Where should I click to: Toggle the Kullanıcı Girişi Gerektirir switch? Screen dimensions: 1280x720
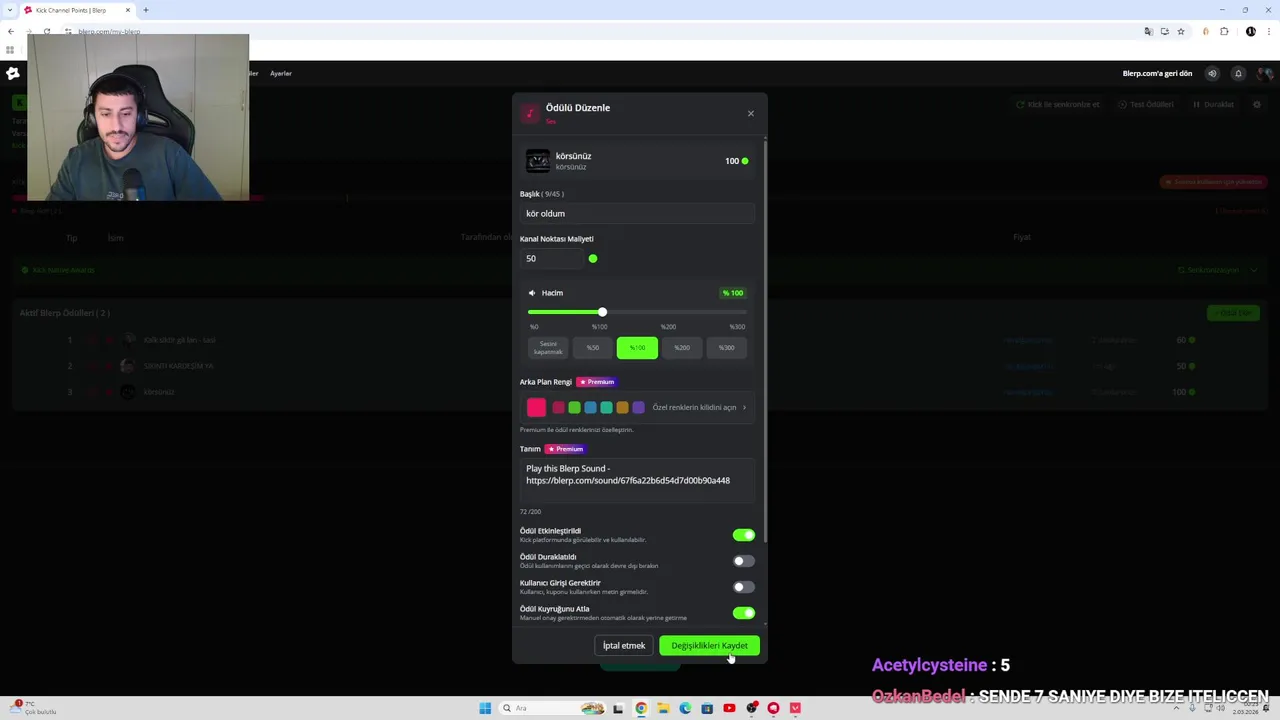pyautogui.click(x=743, y=587)
